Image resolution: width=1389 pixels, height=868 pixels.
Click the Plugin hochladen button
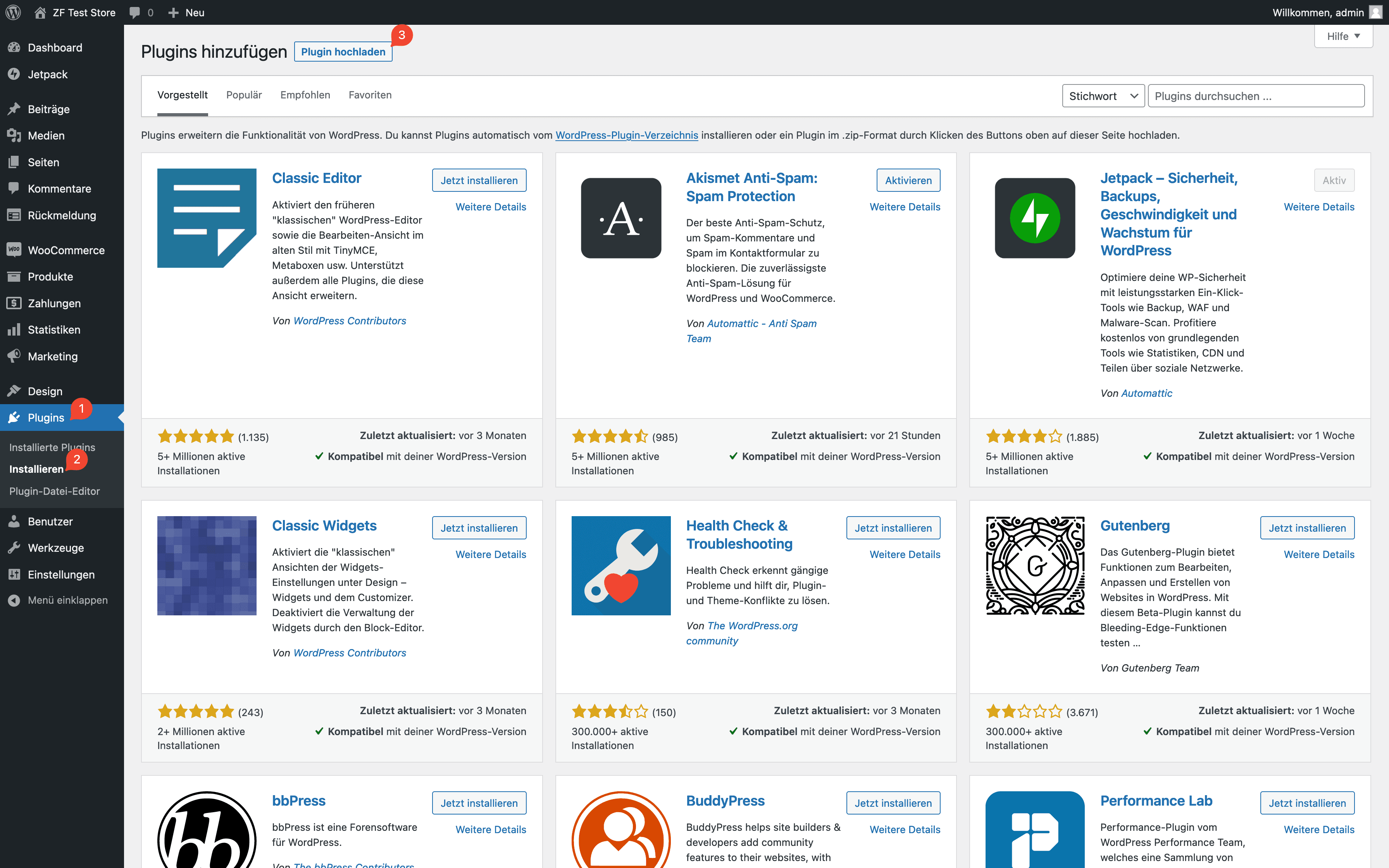tap(343, 52)
